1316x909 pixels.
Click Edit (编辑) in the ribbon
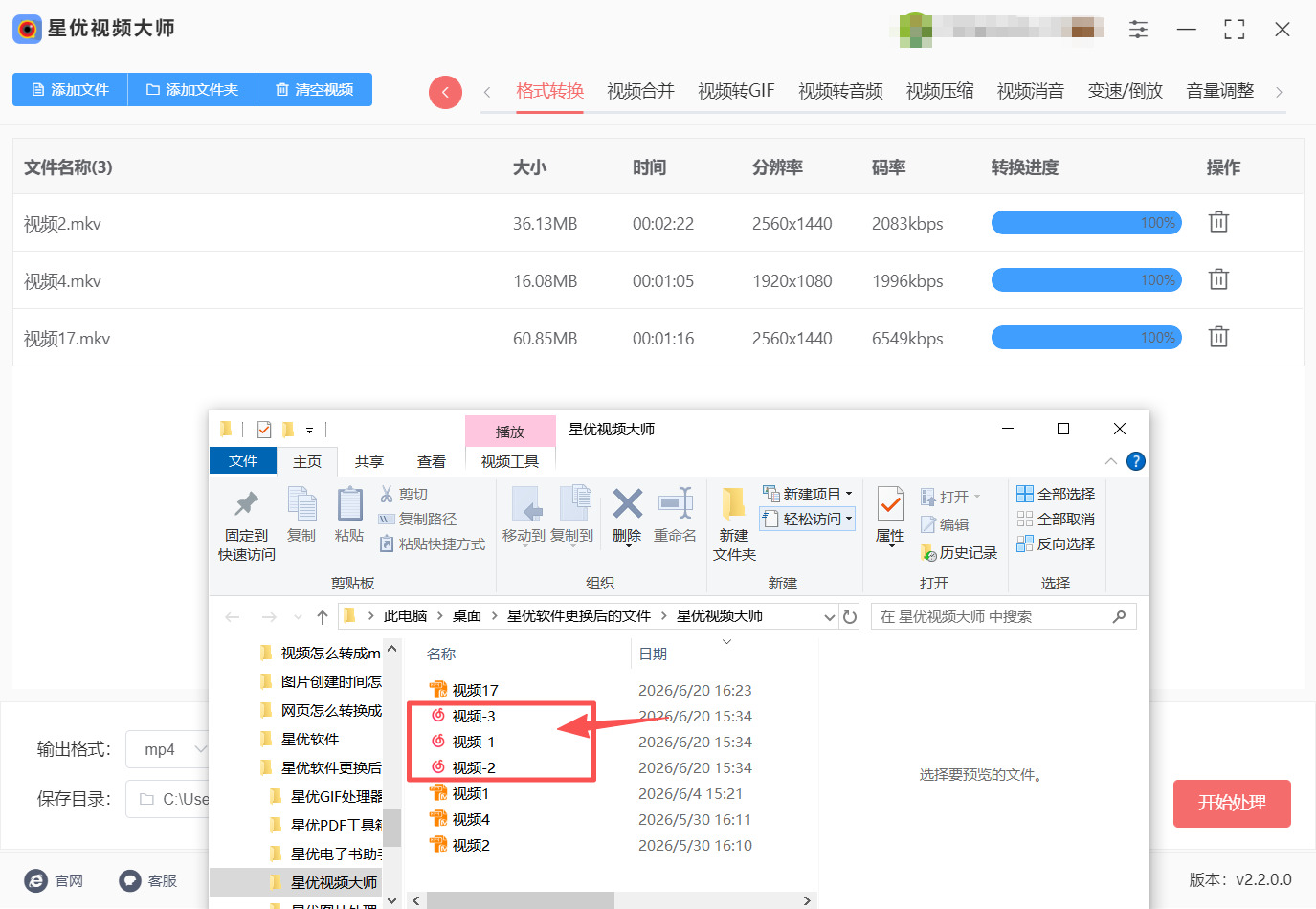click(945, 524)
